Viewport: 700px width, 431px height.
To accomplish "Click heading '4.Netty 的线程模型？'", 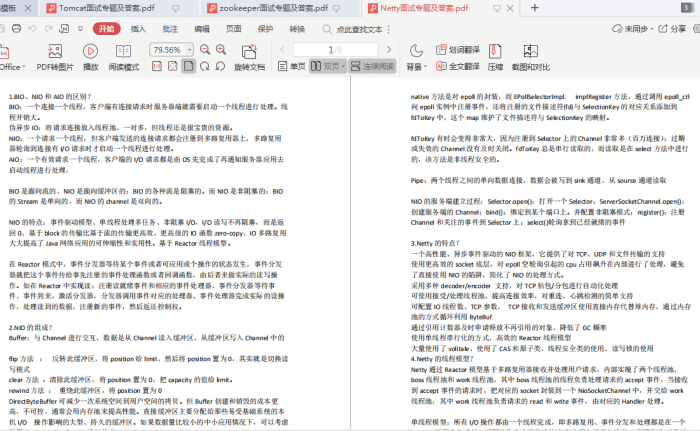I will click(x=442, y=359).
